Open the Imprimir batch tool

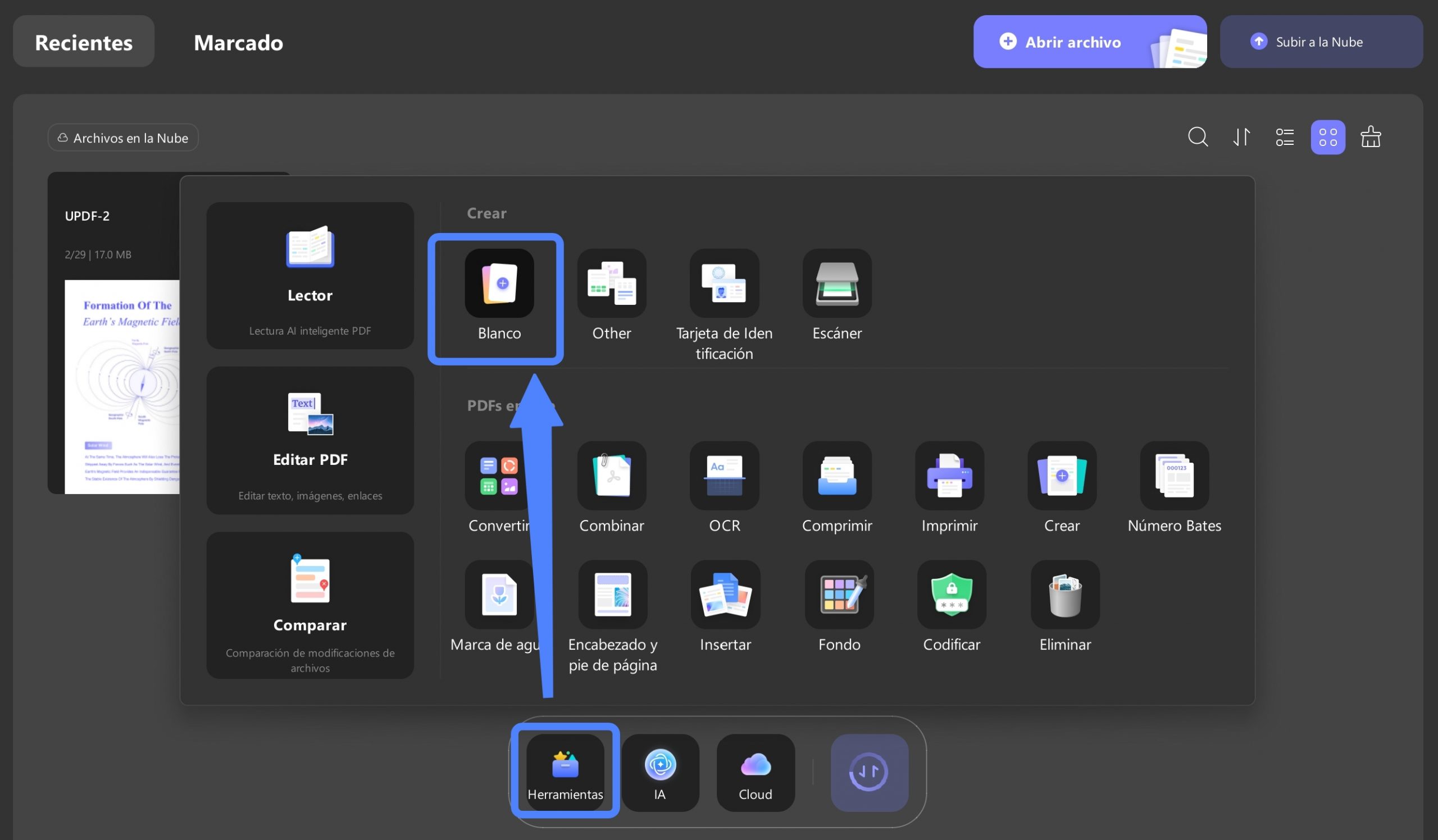point(949,476)
